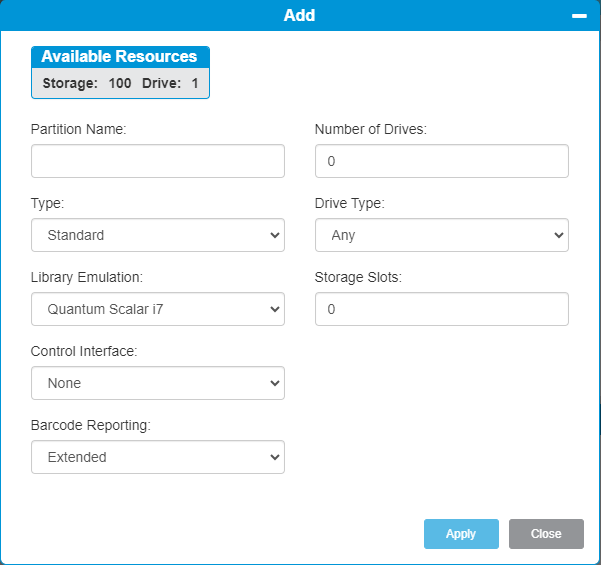Click the "Storage Slots:" label
601x565 pixels.
tap(358, 277)
